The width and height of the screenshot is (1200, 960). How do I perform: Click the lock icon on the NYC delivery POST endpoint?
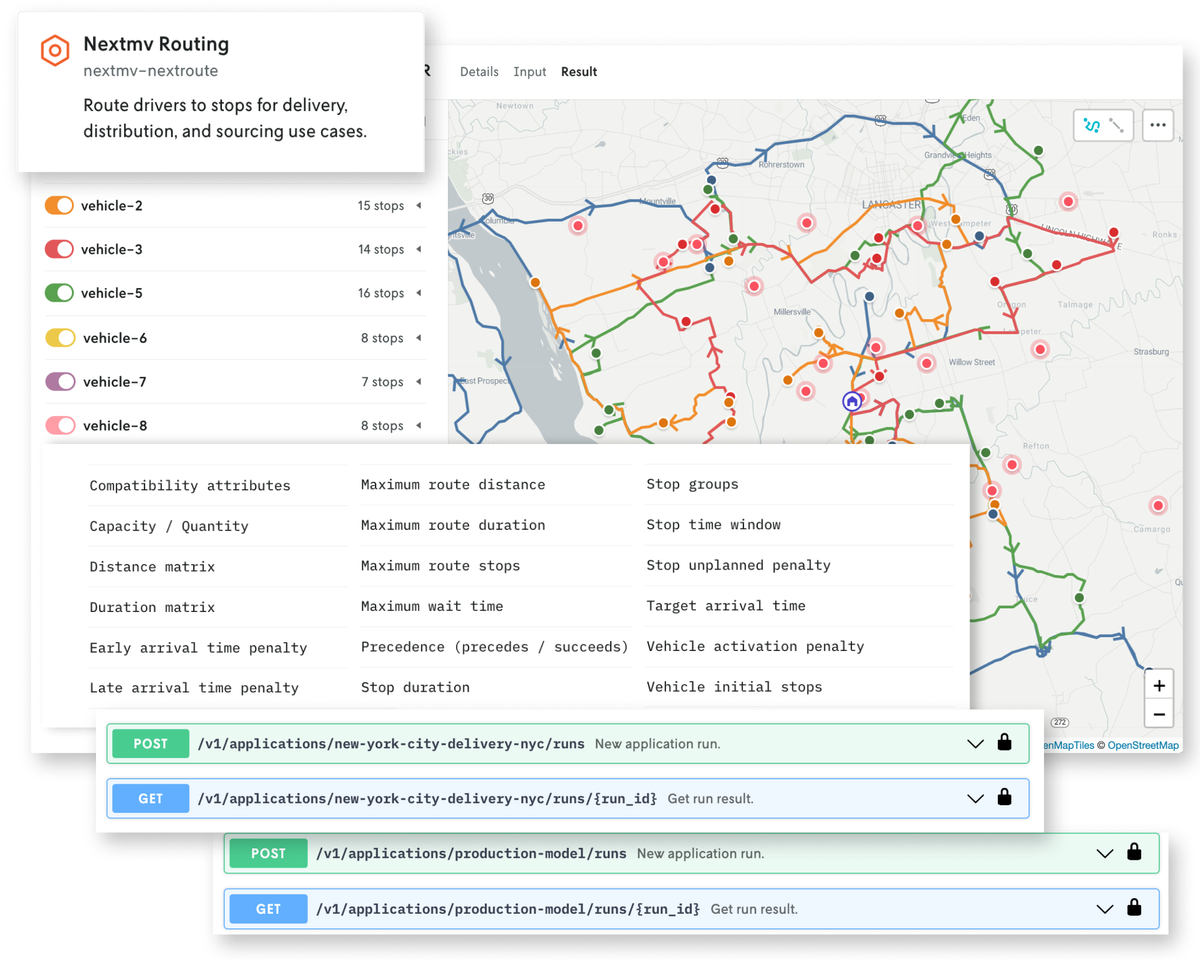coord(1004,743)
